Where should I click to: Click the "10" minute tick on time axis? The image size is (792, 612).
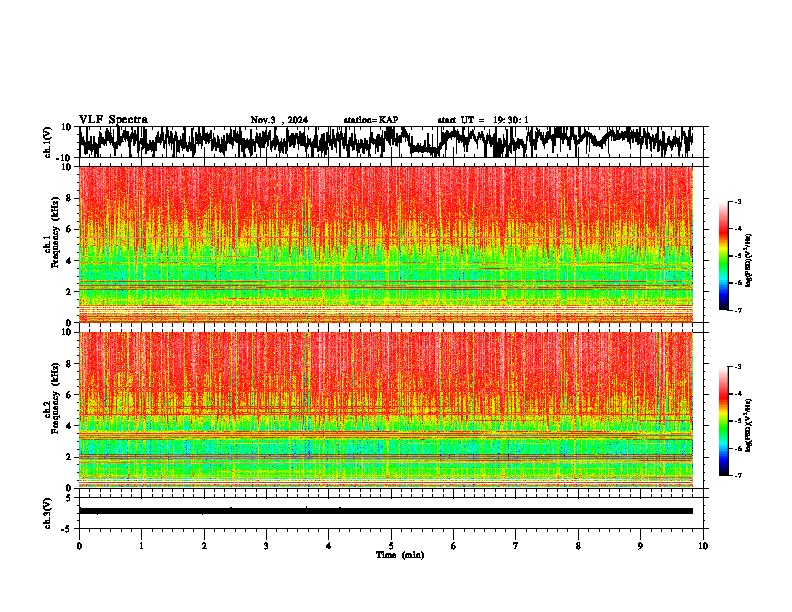click(x=703, y=545)
